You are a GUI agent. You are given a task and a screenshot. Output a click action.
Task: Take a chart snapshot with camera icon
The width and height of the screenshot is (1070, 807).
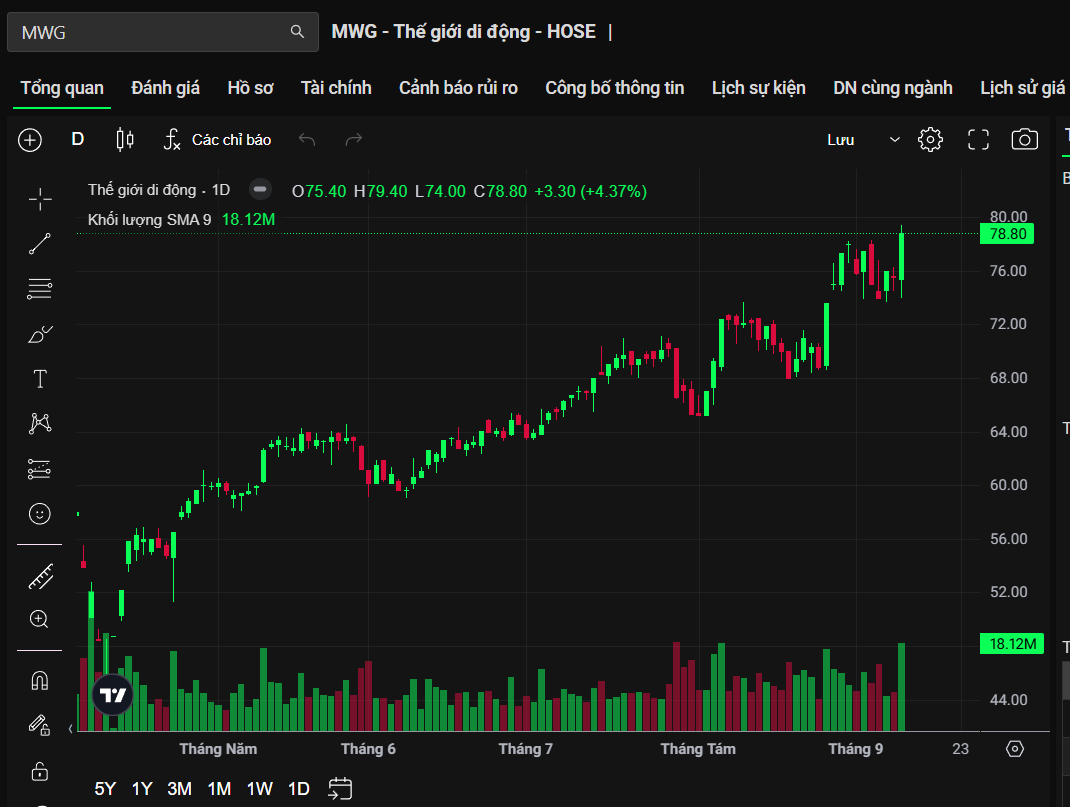[x=1024, y=139]
